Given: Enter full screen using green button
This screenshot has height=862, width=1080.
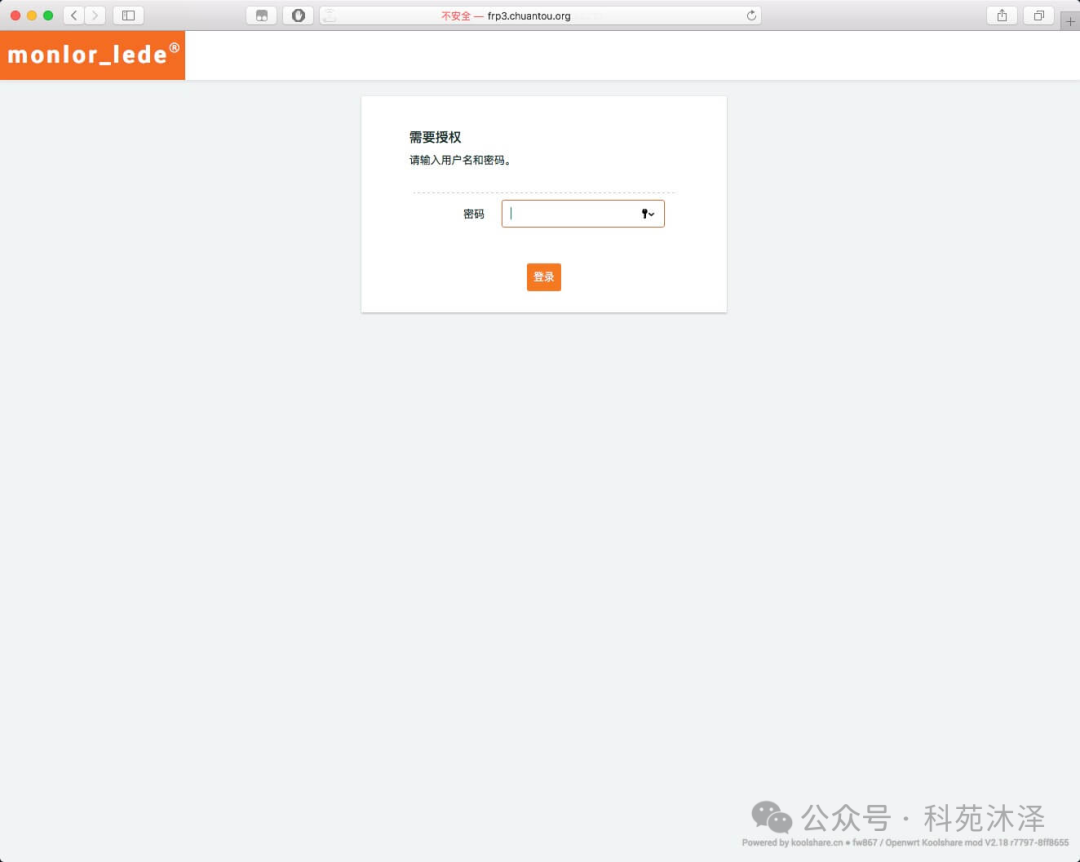Looking at the screenshot, I should (48, 16).
